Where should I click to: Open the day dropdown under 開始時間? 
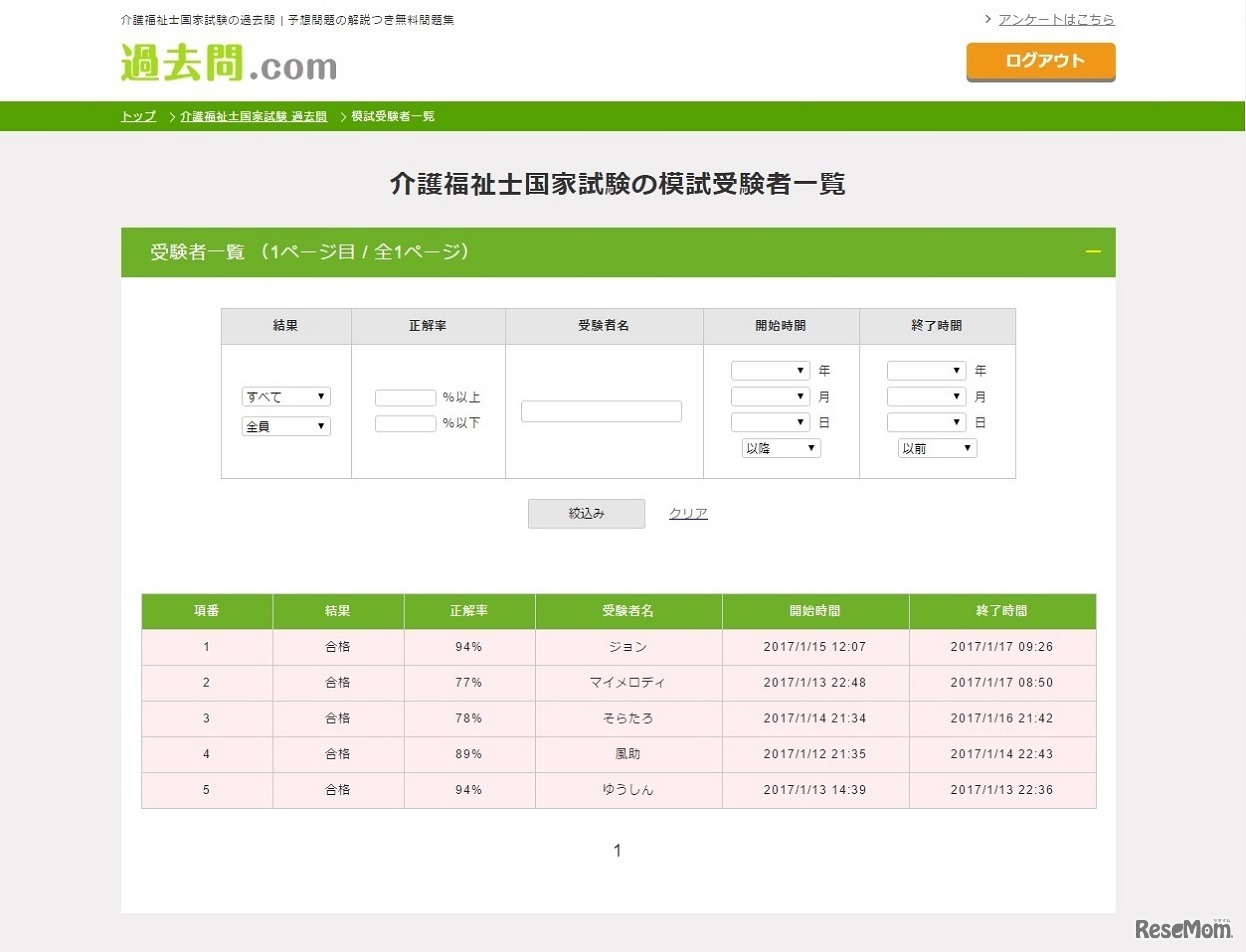click(x=770, y=421)
